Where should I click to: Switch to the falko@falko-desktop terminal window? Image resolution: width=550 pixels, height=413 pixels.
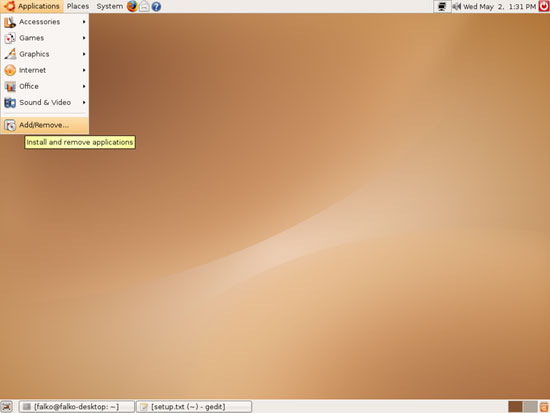[x=76, y=407]
